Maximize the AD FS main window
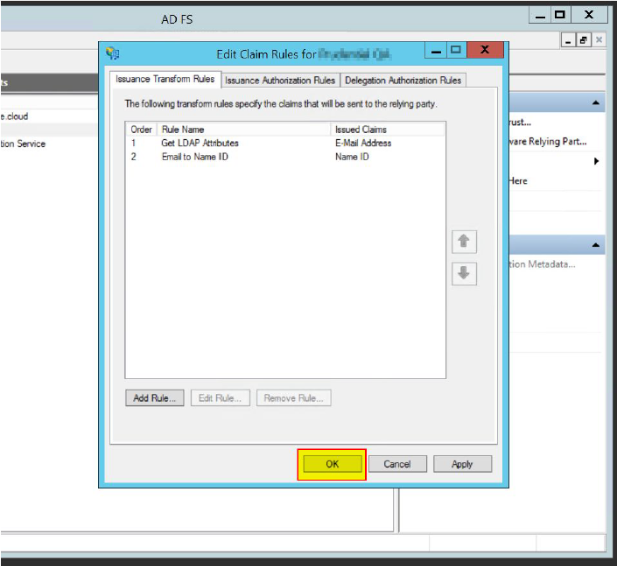 pos(560,15)
